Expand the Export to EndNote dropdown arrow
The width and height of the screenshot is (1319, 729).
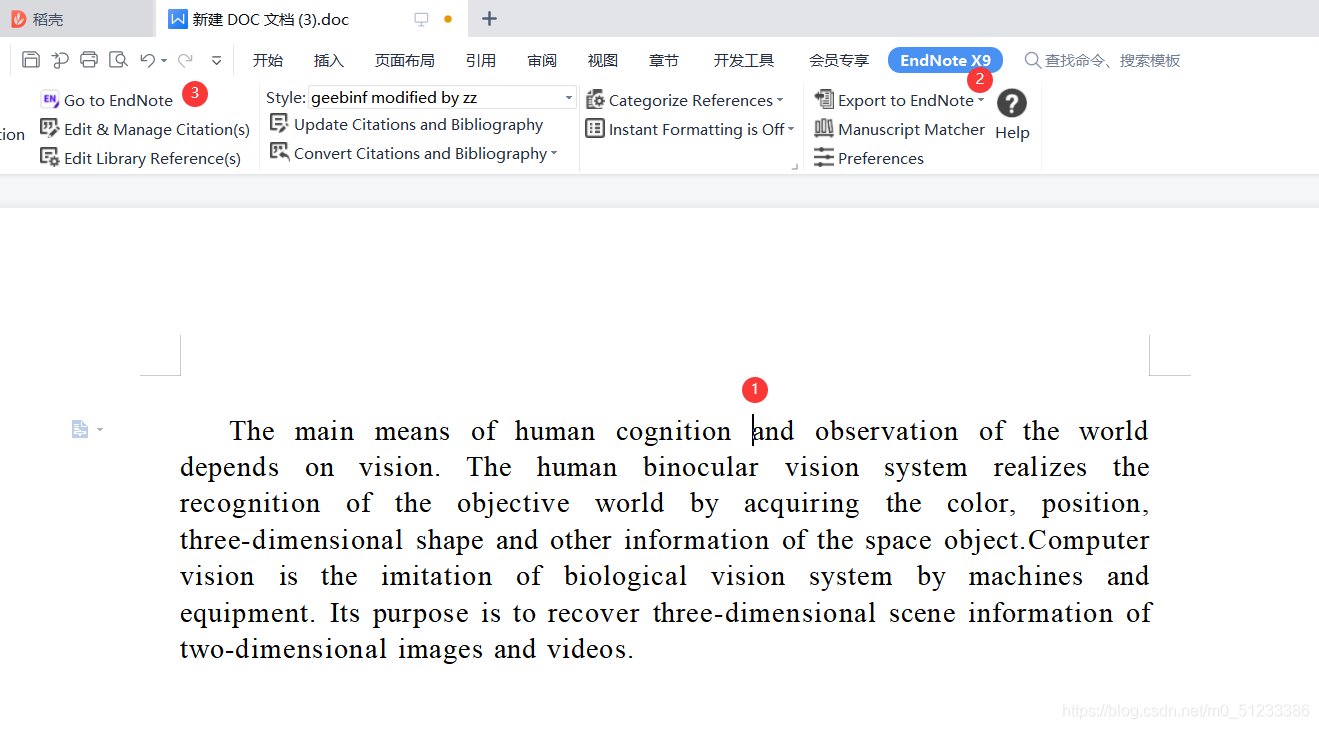981,100
